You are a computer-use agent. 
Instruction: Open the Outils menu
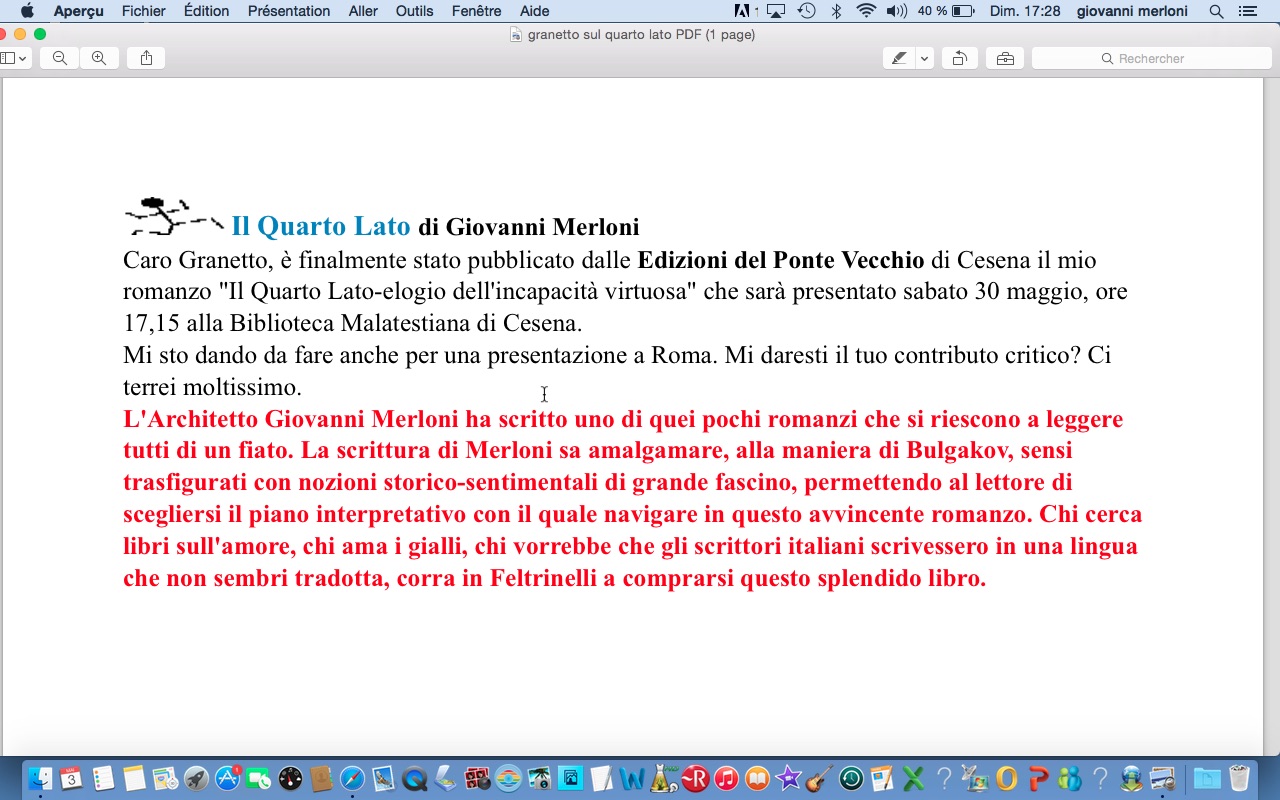pyautogui.click(x=414, y=11)
